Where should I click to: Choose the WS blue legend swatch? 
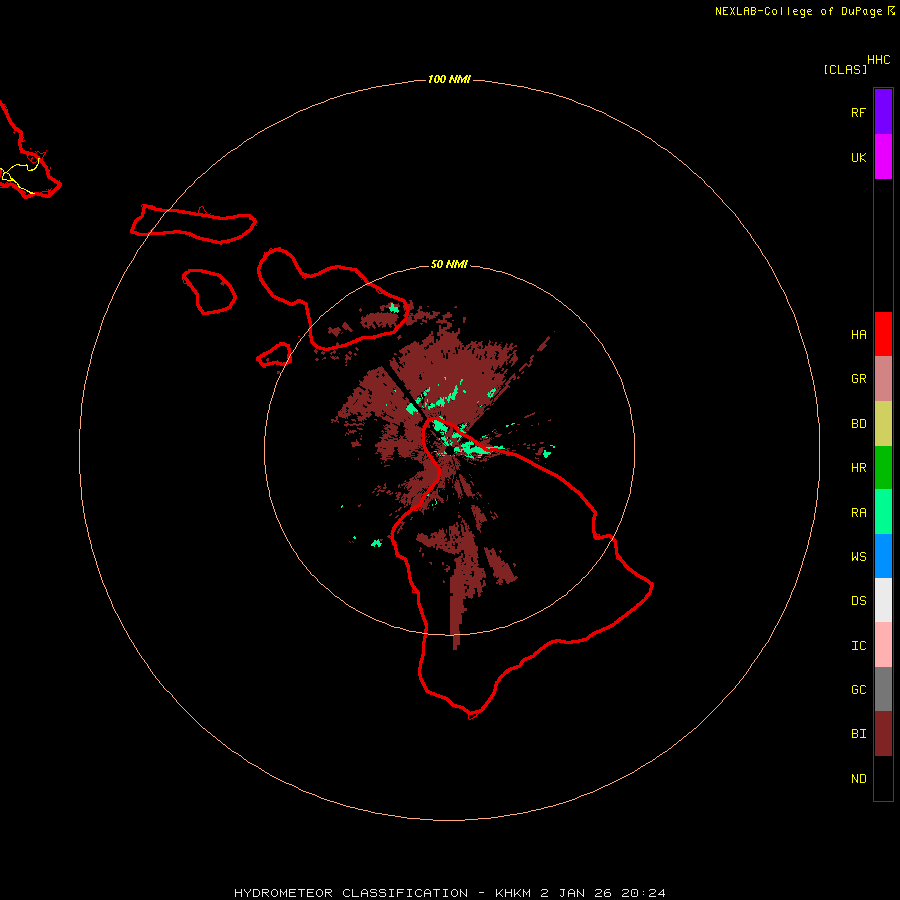(883, 556)
